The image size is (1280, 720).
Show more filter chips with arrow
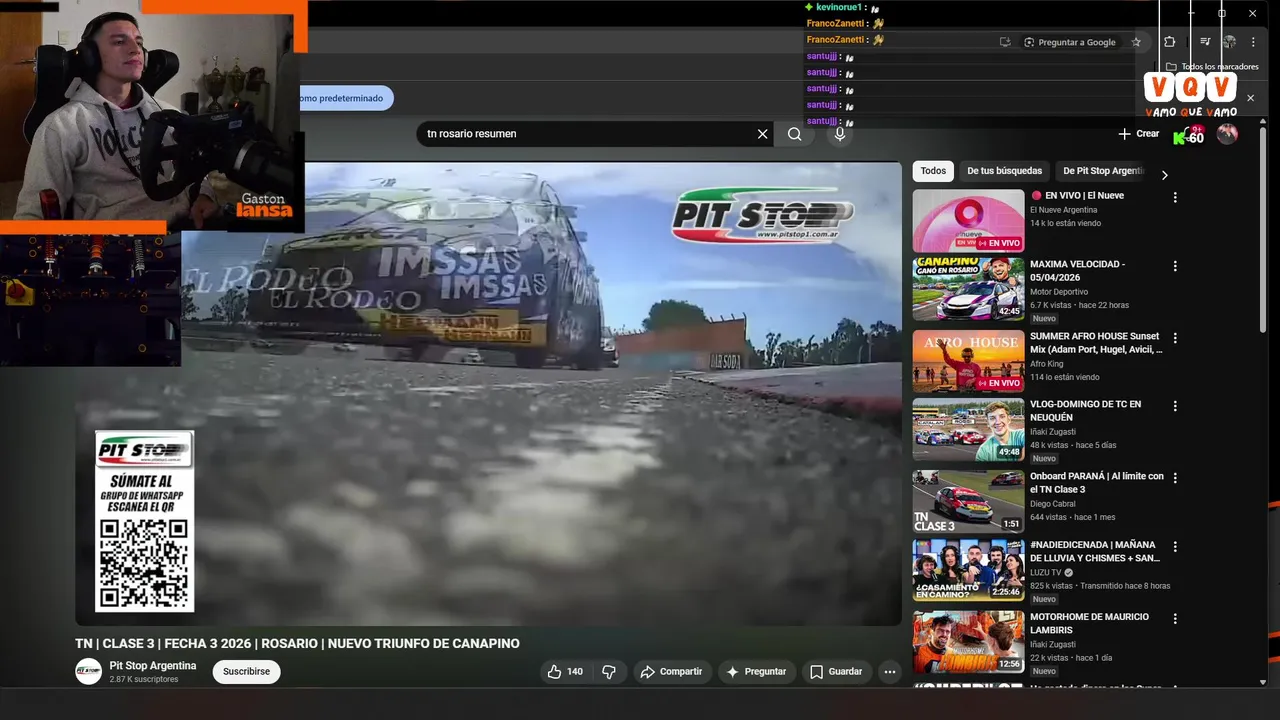click(x=1164, y=175)
